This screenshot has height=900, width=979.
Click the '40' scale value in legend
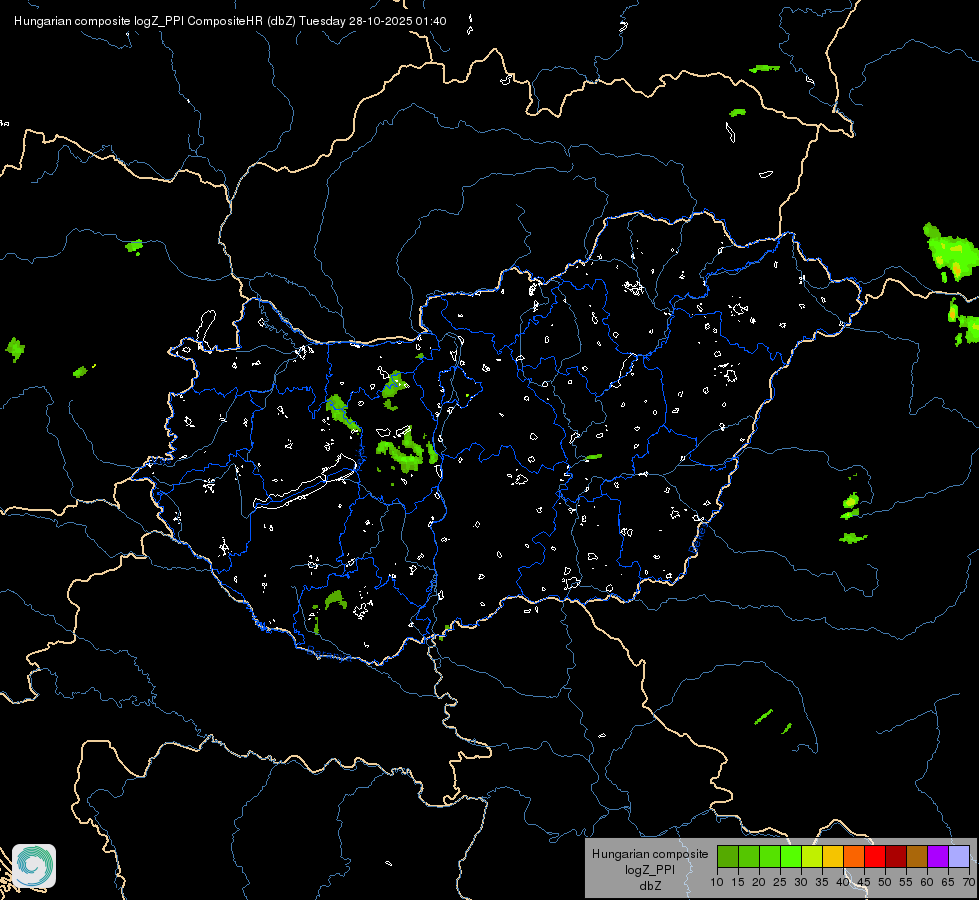(x=843, y=883)
